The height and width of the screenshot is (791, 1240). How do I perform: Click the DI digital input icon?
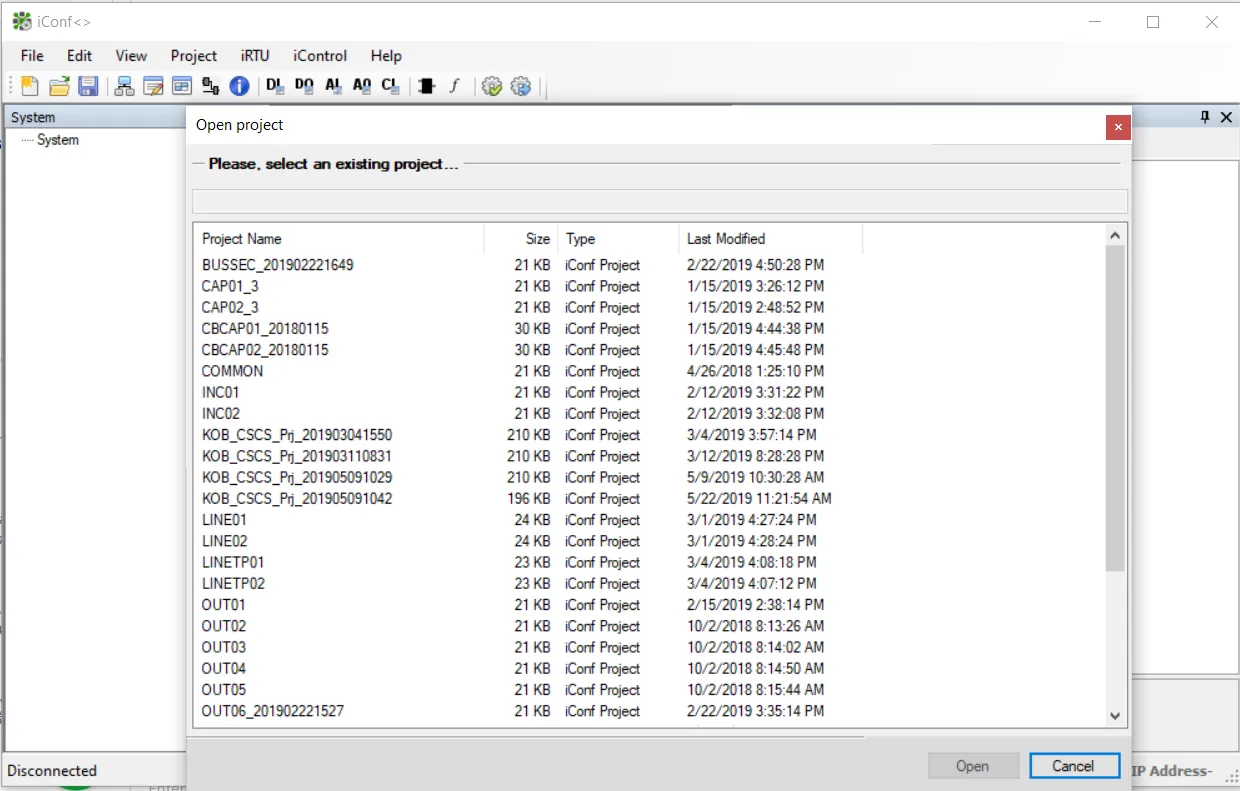point(275,86)
